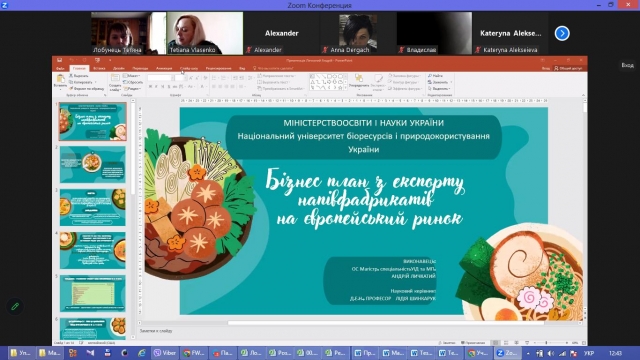Click the Create slide (Создать слайд) icon

(x=115, y=78)
